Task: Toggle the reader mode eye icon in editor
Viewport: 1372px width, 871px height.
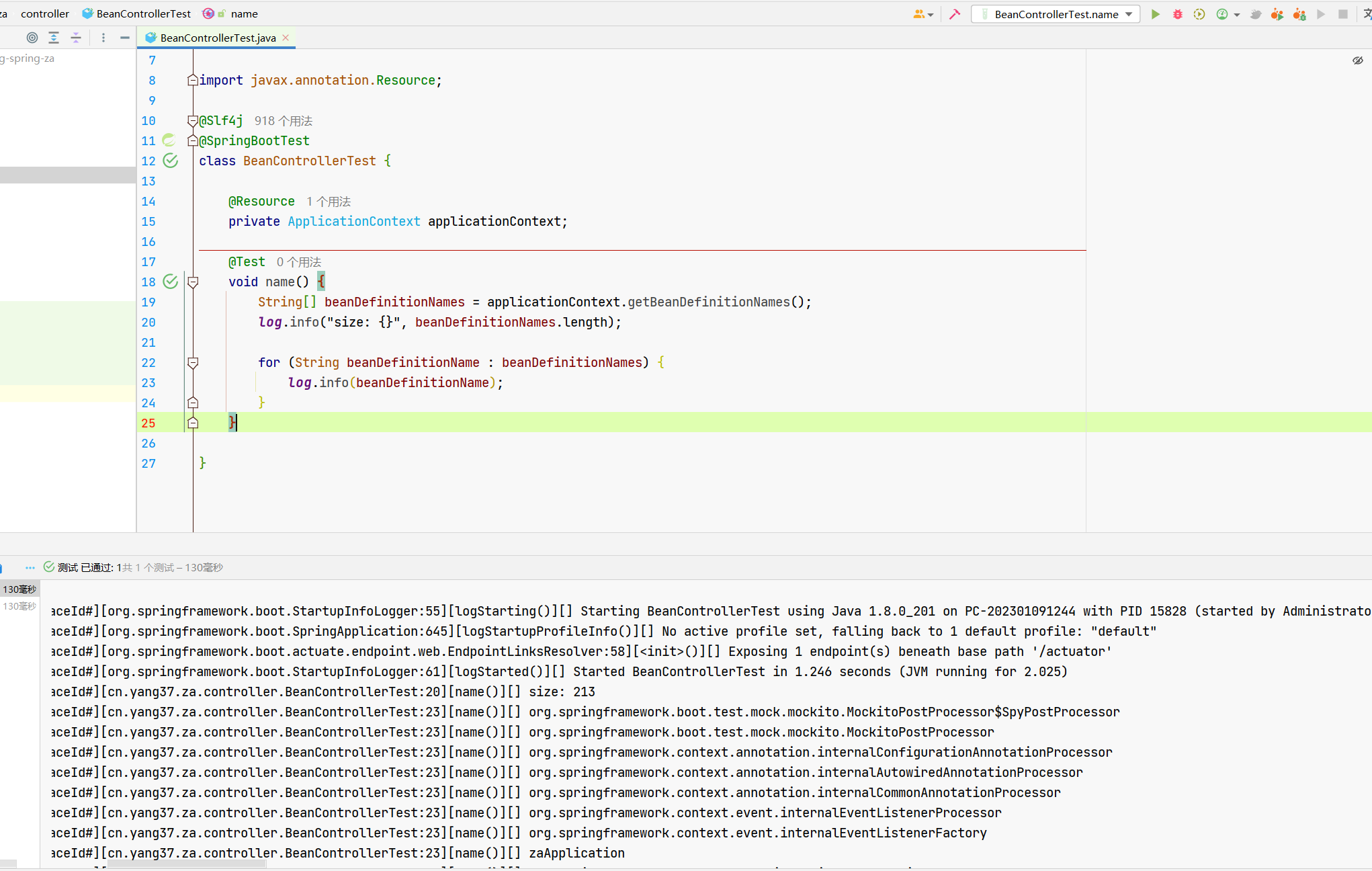Action: pyautogui.click(x=1357, y=60)
